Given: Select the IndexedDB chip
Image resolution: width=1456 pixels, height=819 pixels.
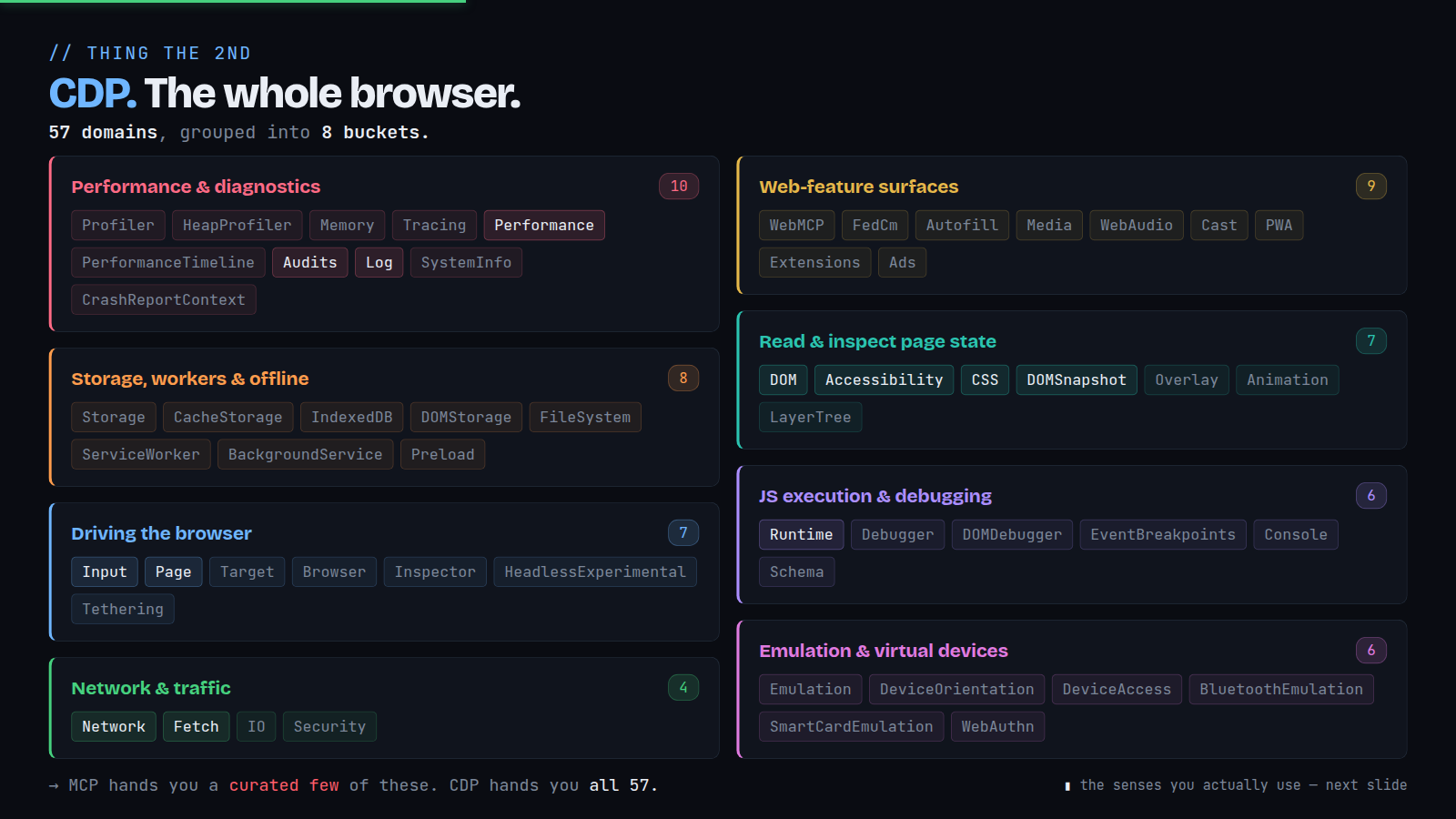Looking at the screenshot, I should (351, 417).
